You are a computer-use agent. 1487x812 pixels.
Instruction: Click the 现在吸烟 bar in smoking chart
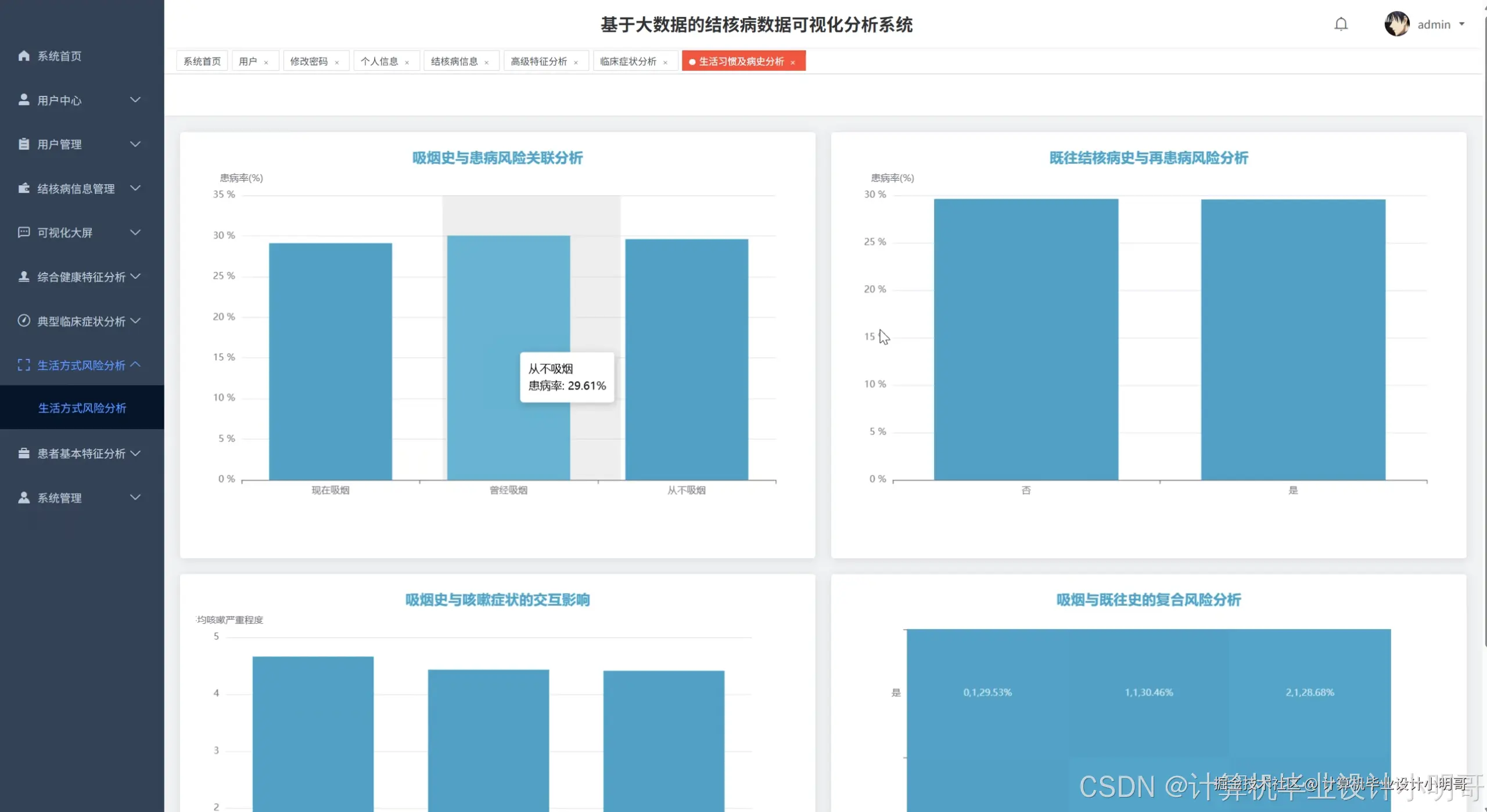click(330, 360)
